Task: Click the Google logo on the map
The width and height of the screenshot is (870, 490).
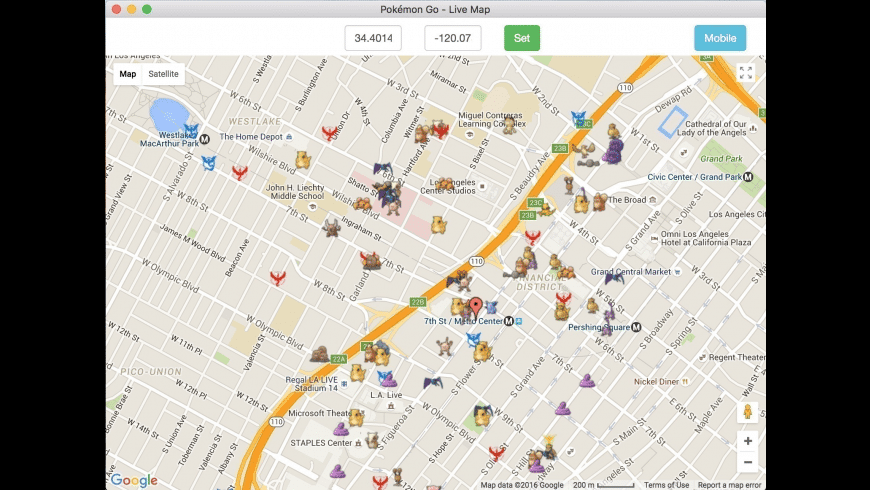Action: coord(134,480)
